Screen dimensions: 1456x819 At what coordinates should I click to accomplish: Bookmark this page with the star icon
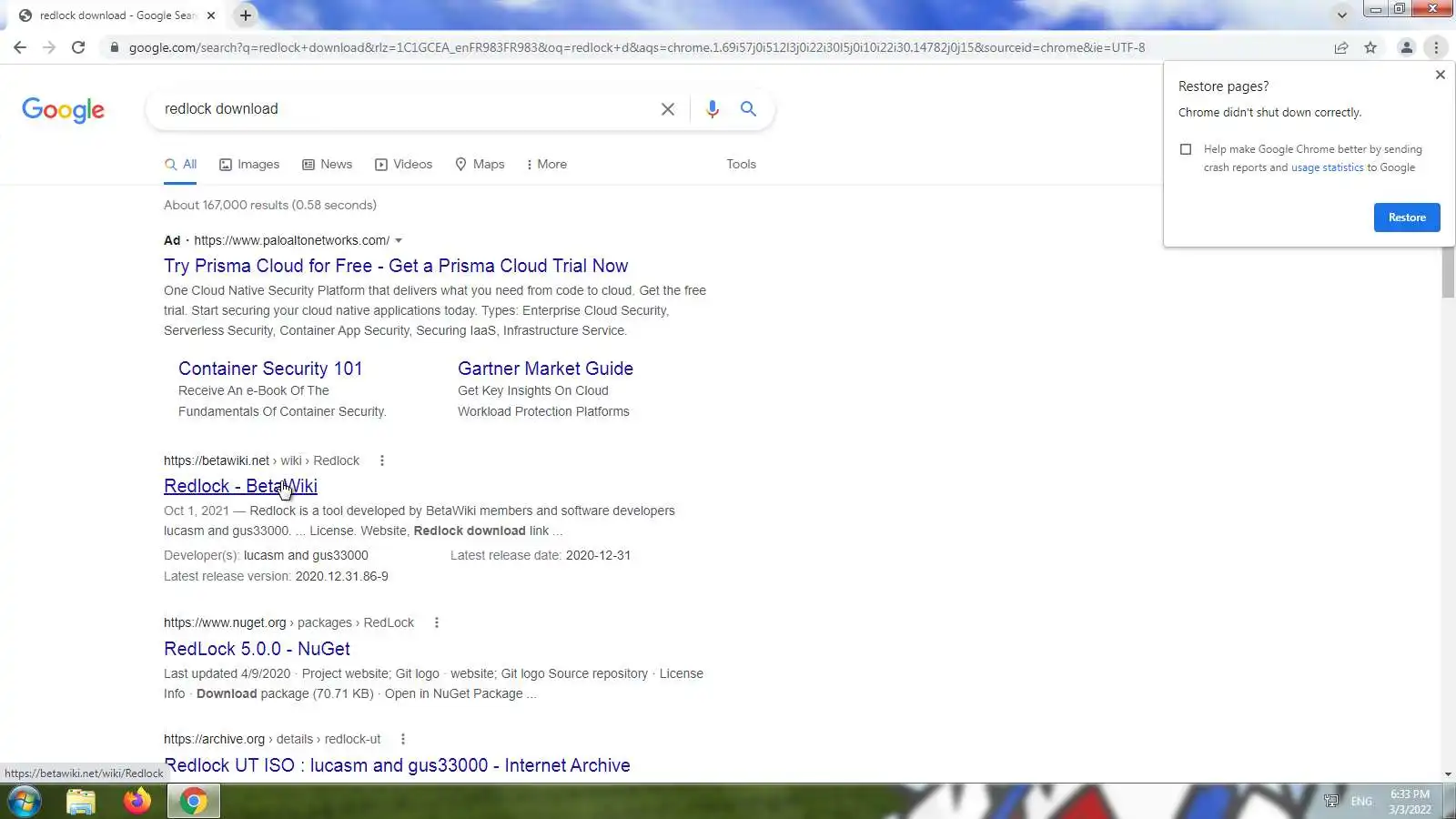click(x=1370, y=47)
